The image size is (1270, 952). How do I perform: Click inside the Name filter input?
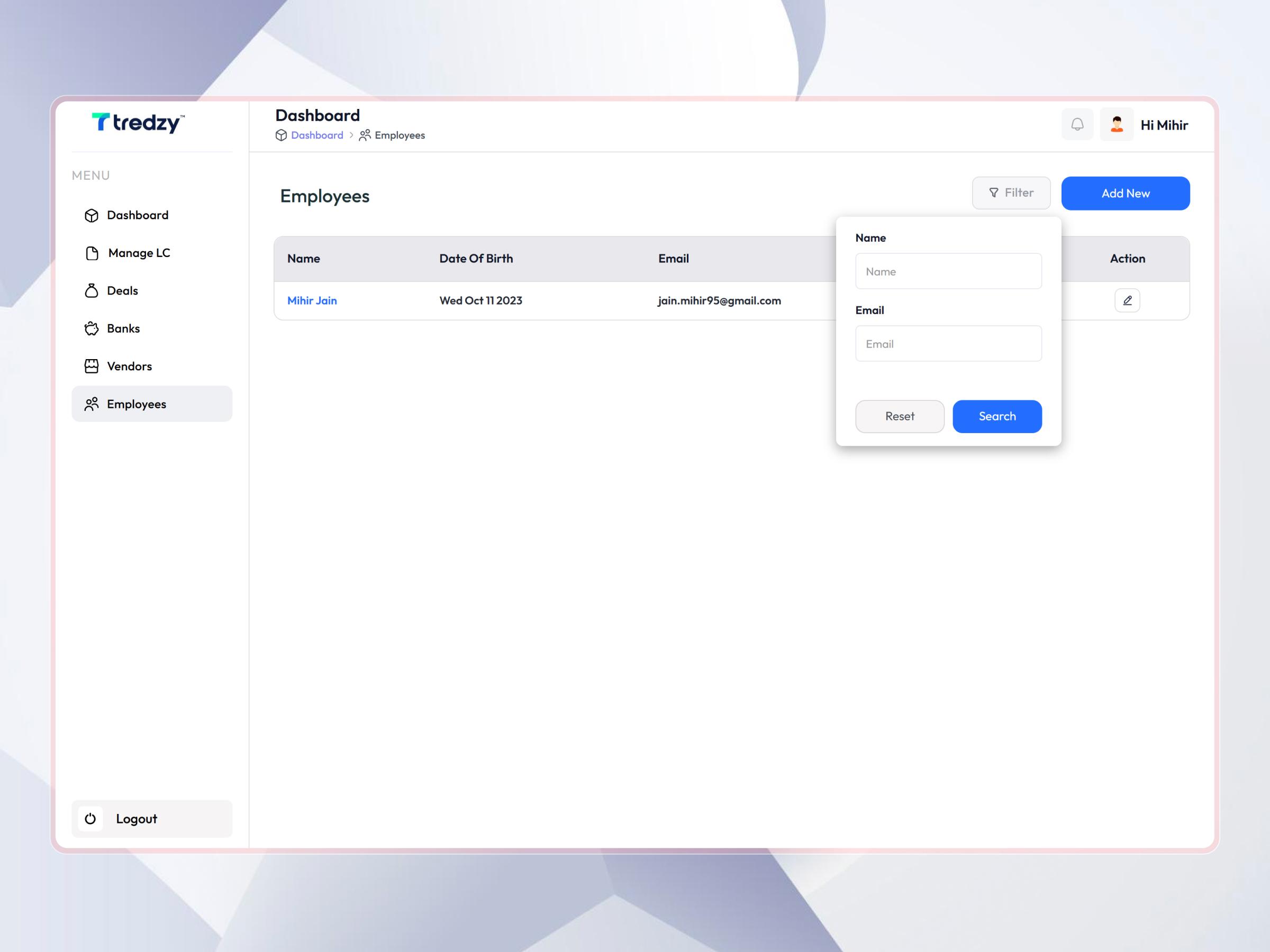click(948, 271)
